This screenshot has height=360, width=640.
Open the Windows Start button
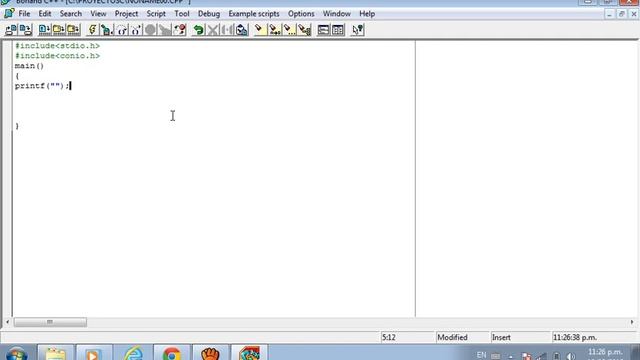click(x=17, y=353)
